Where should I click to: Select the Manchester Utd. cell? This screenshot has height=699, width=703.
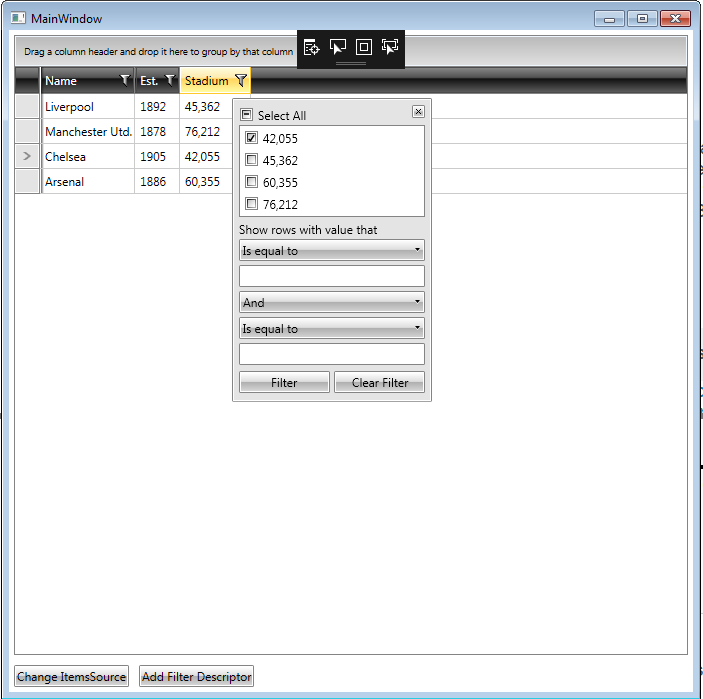tap(88, 132)
